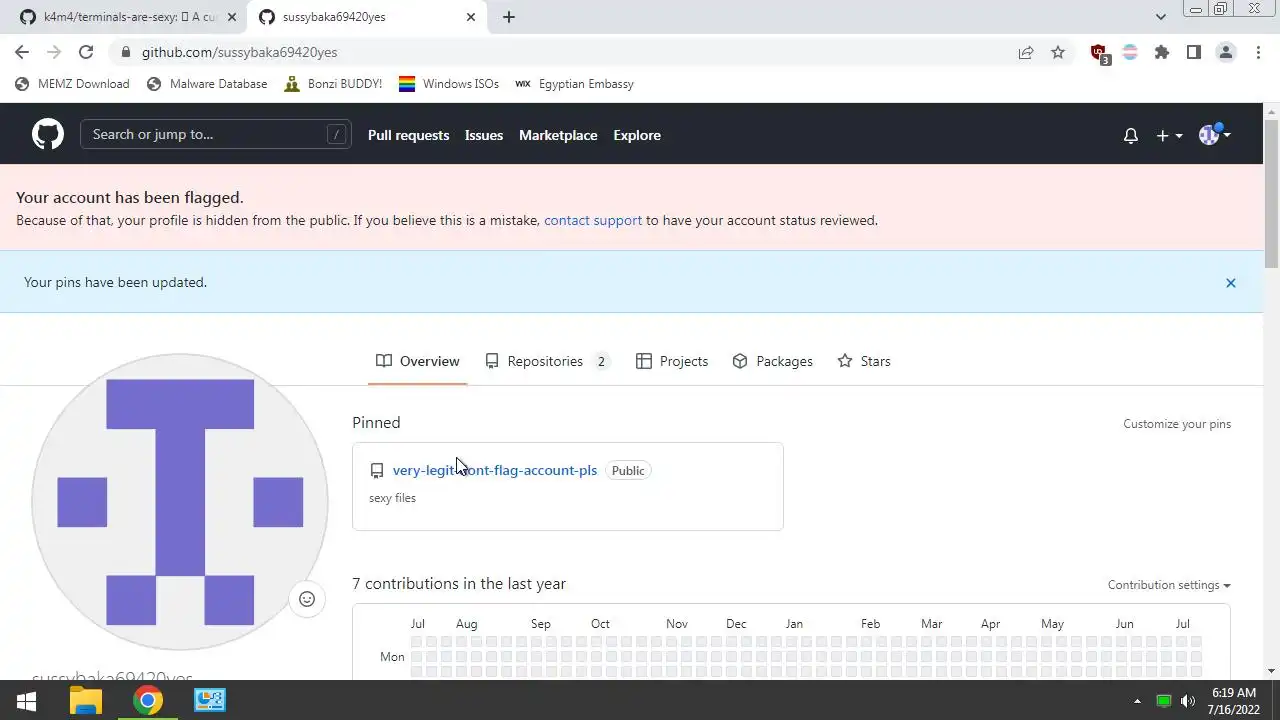Expand Contribution settings dropdown
The image size is (1280, 720).
1169,585
